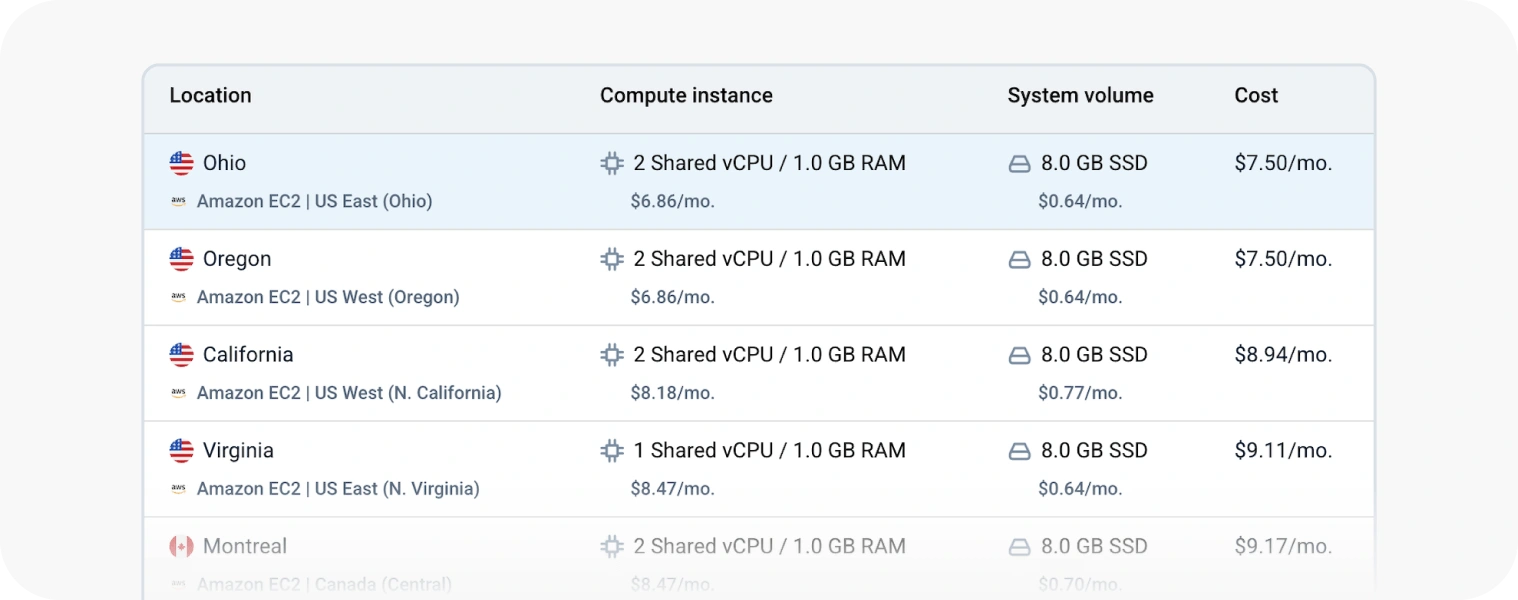Click 'Amazon EC2 | US East (N. Virginia)' text
The height and width of the screenshot is (600, 1518).
pos(338,489)
